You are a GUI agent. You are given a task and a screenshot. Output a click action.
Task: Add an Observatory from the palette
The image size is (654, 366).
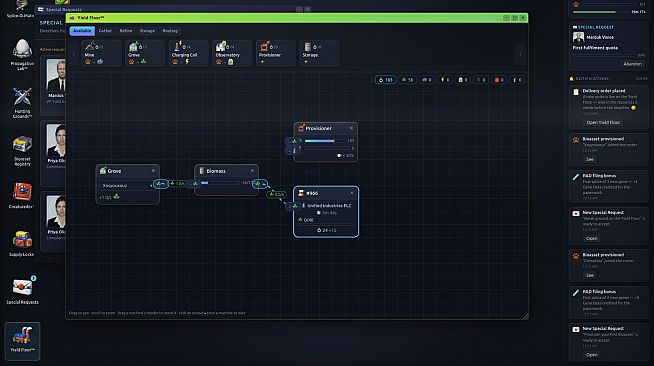coord(232,53)
